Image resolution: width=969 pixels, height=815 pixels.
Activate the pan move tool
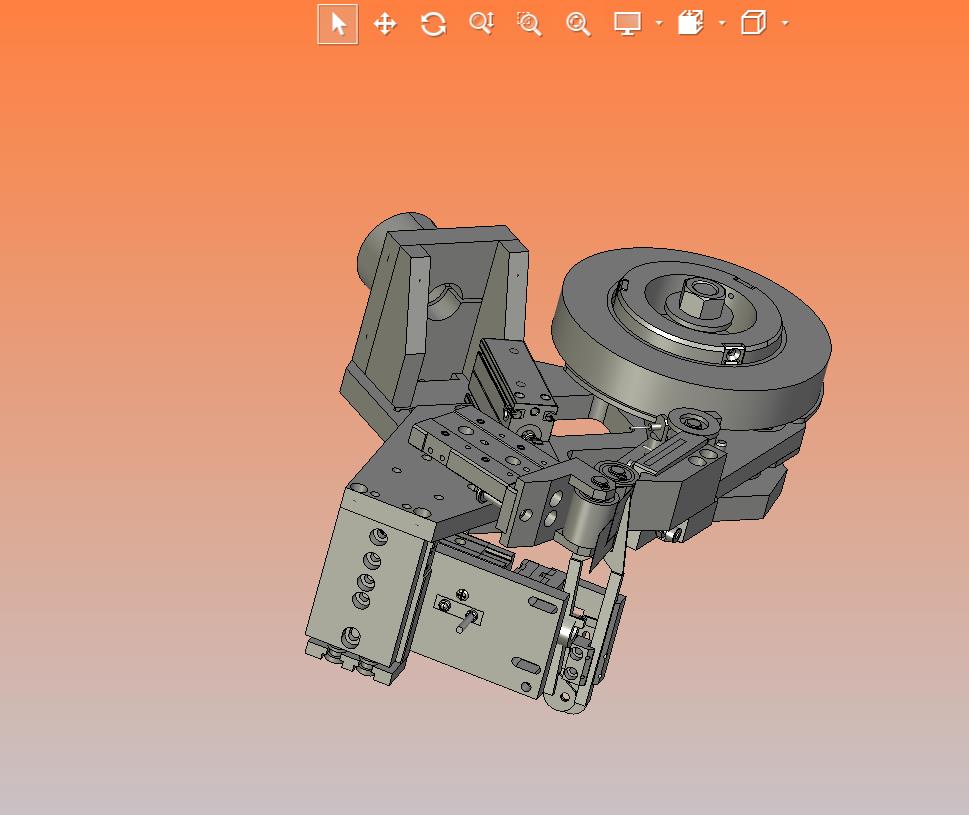(385, 24)
